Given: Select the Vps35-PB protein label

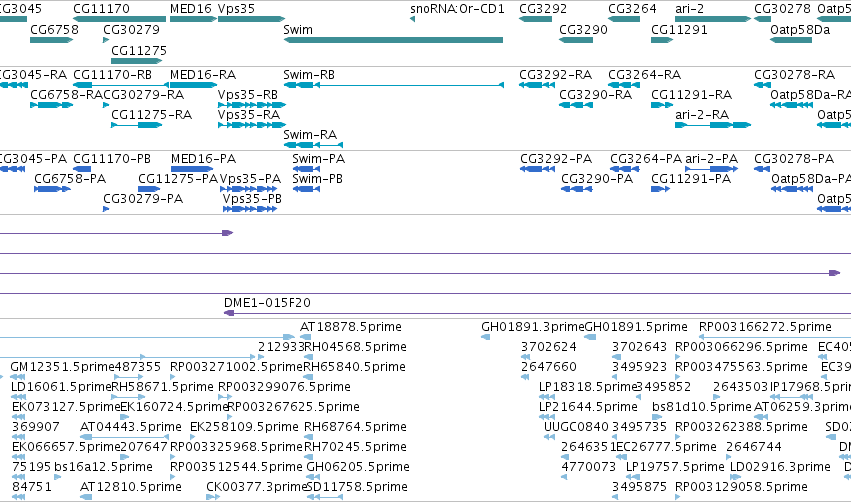Looking at the screenshot, I should [x=252, y=199].
